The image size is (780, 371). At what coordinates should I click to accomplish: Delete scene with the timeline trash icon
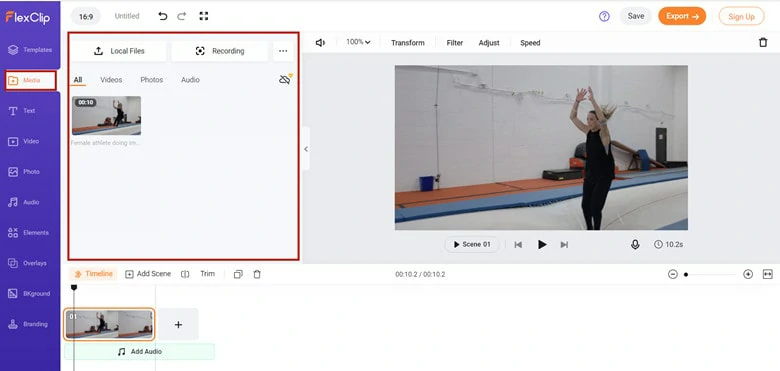click(257, 274)
